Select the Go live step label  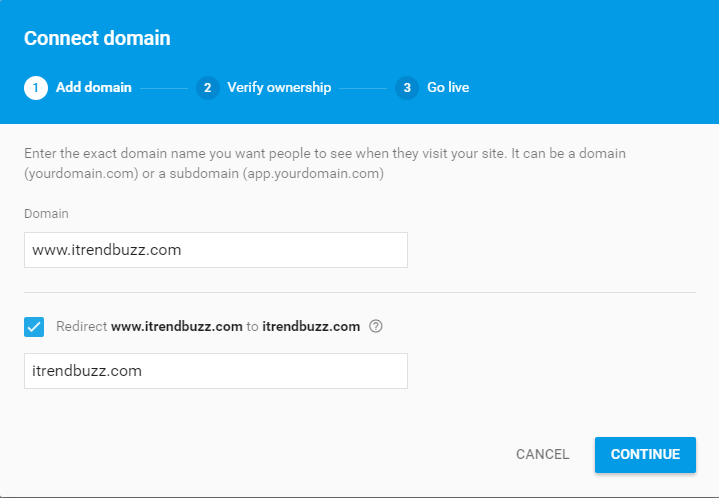(448, 87)
